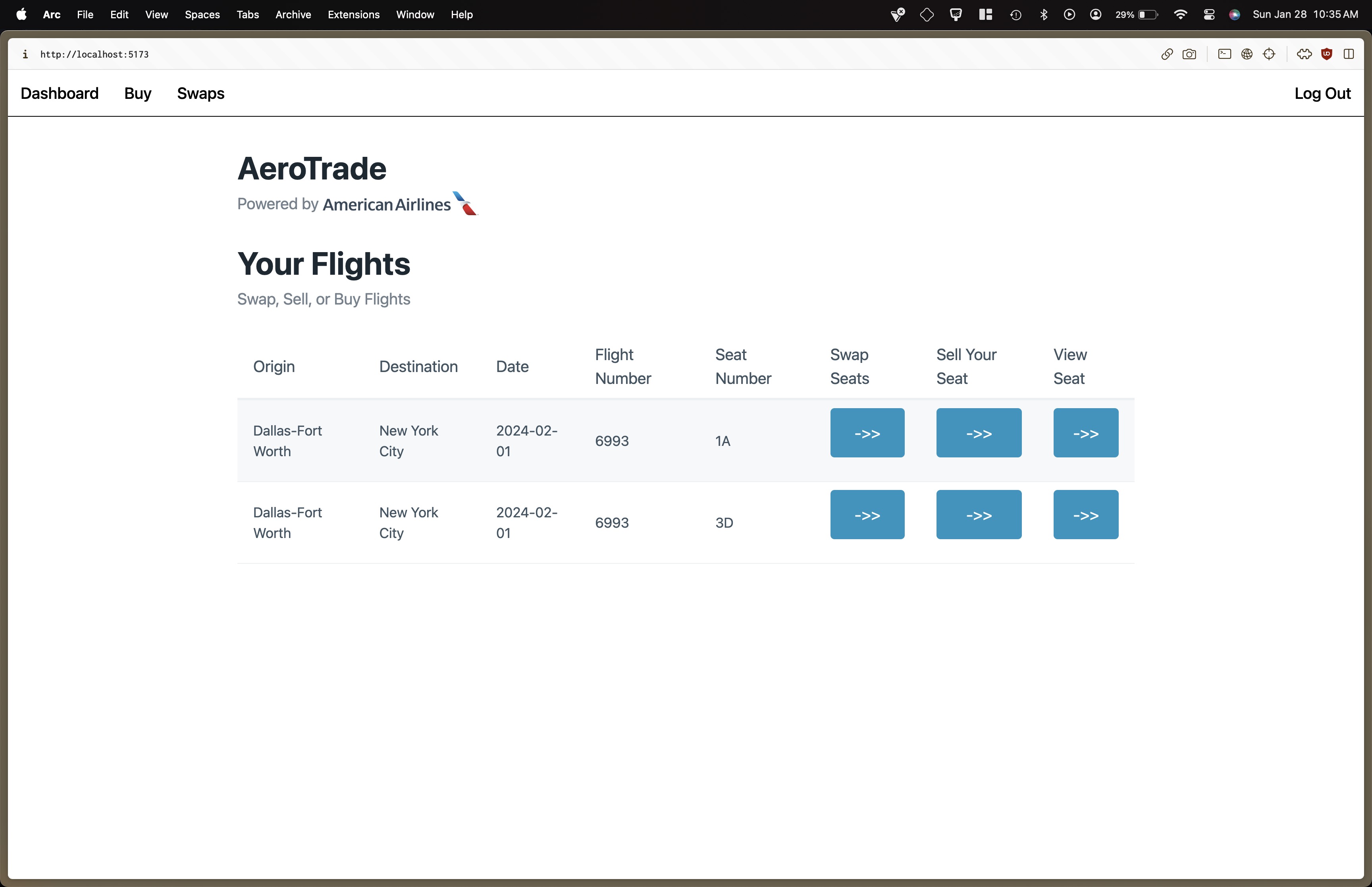The image size is (1372, 887).
Task: Capture a screenshot using the camera icon
Action: (x=1190, y=54)
